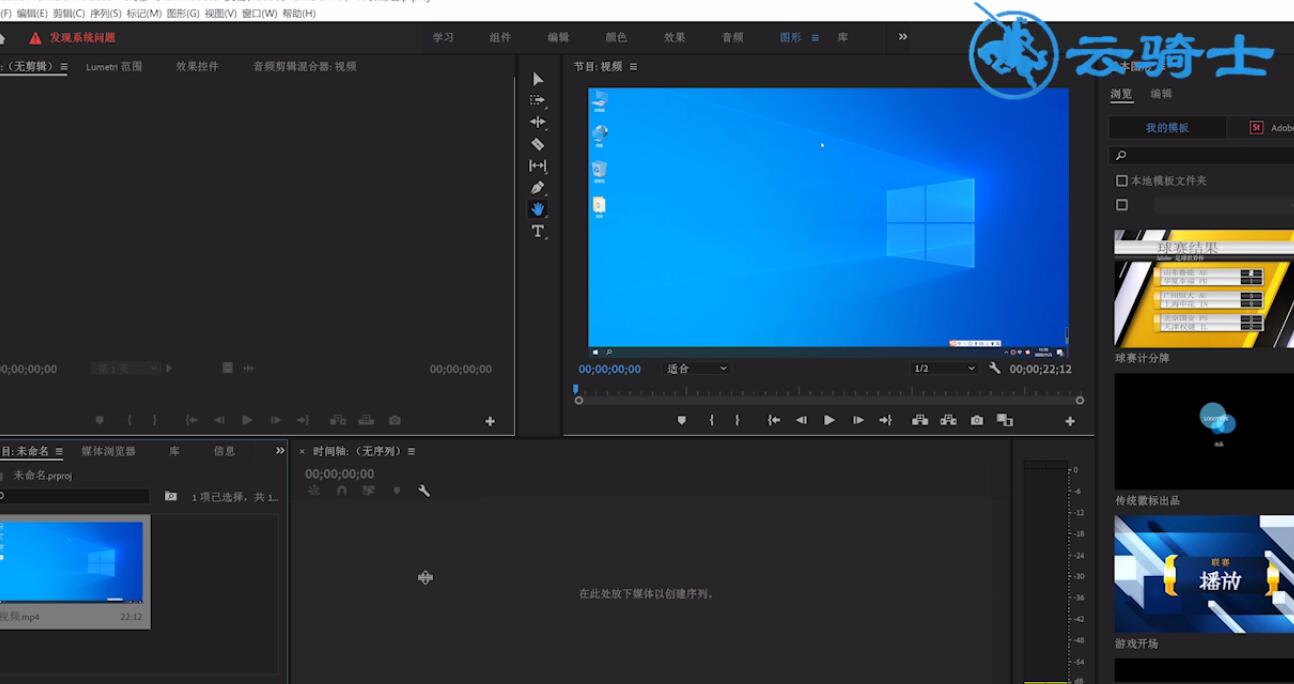This screenshot has height=684, width=1294.
Task: Mark In point in Program monitor
Action: (712, 421)
